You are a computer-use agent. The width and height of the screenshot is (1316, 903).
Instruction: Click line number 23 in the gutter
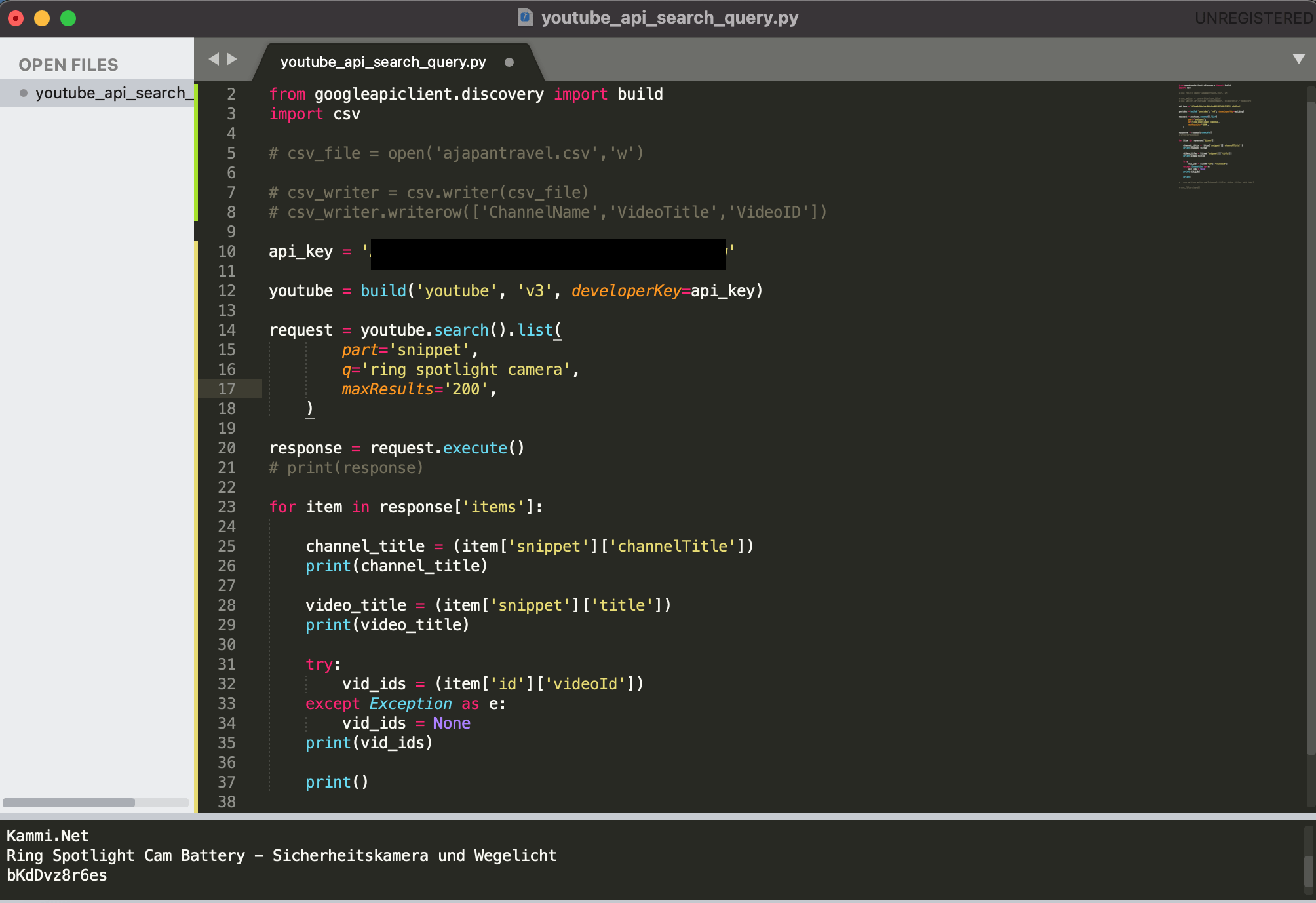tap(227, 507)
